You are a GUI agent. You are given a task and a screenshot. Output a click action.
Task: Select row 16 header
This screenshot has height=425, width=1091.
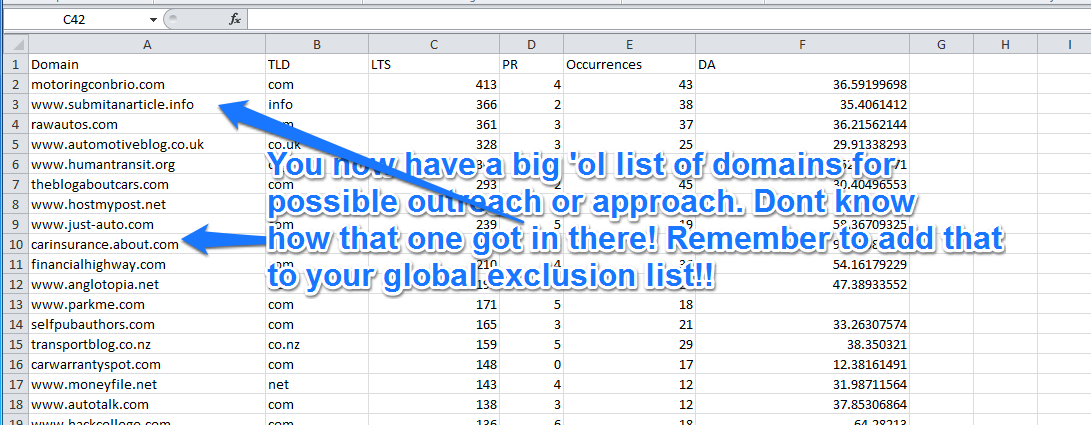tap(14, 364)
